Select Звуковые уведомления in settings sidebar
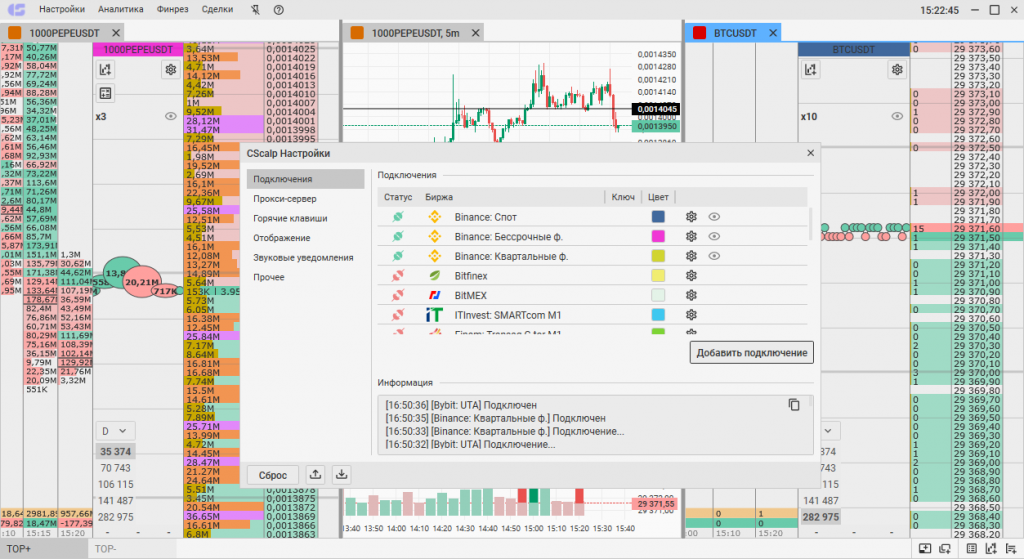 click(x=303, y=257)
